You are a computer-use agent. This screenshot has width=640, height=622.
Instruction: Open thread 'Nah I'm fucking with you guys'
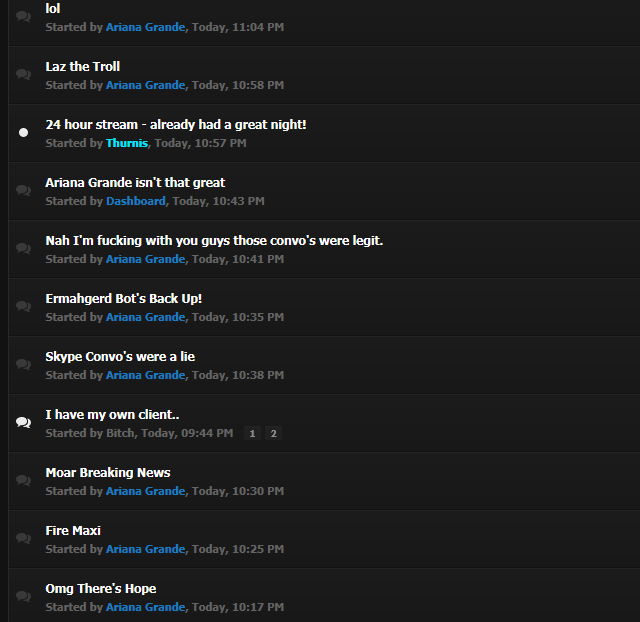pos(214,241)
